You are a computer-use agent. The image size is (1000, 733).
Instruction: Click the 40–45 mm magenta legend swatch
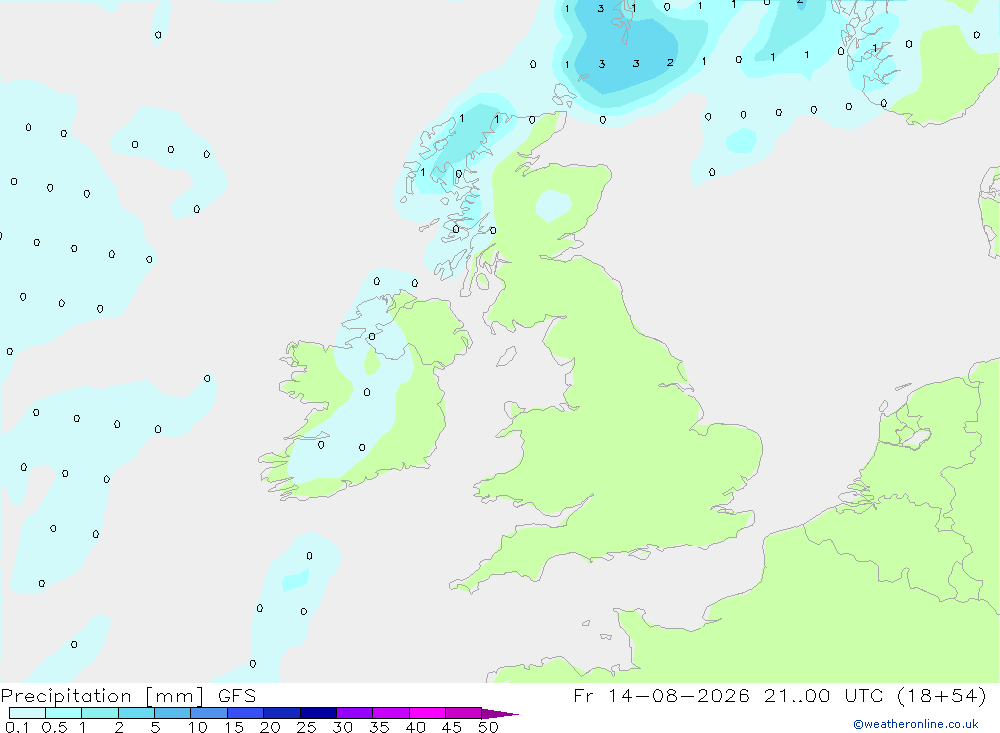pyautogui.click(x=427, y=713)
